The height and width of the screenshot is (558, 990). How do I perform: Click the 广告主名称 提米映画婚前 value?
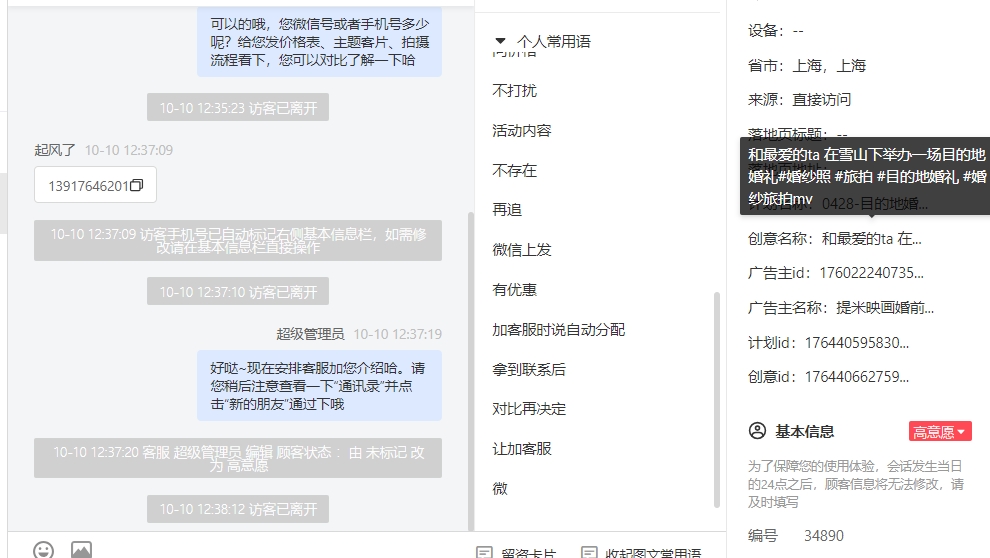[x=885, y=308]
